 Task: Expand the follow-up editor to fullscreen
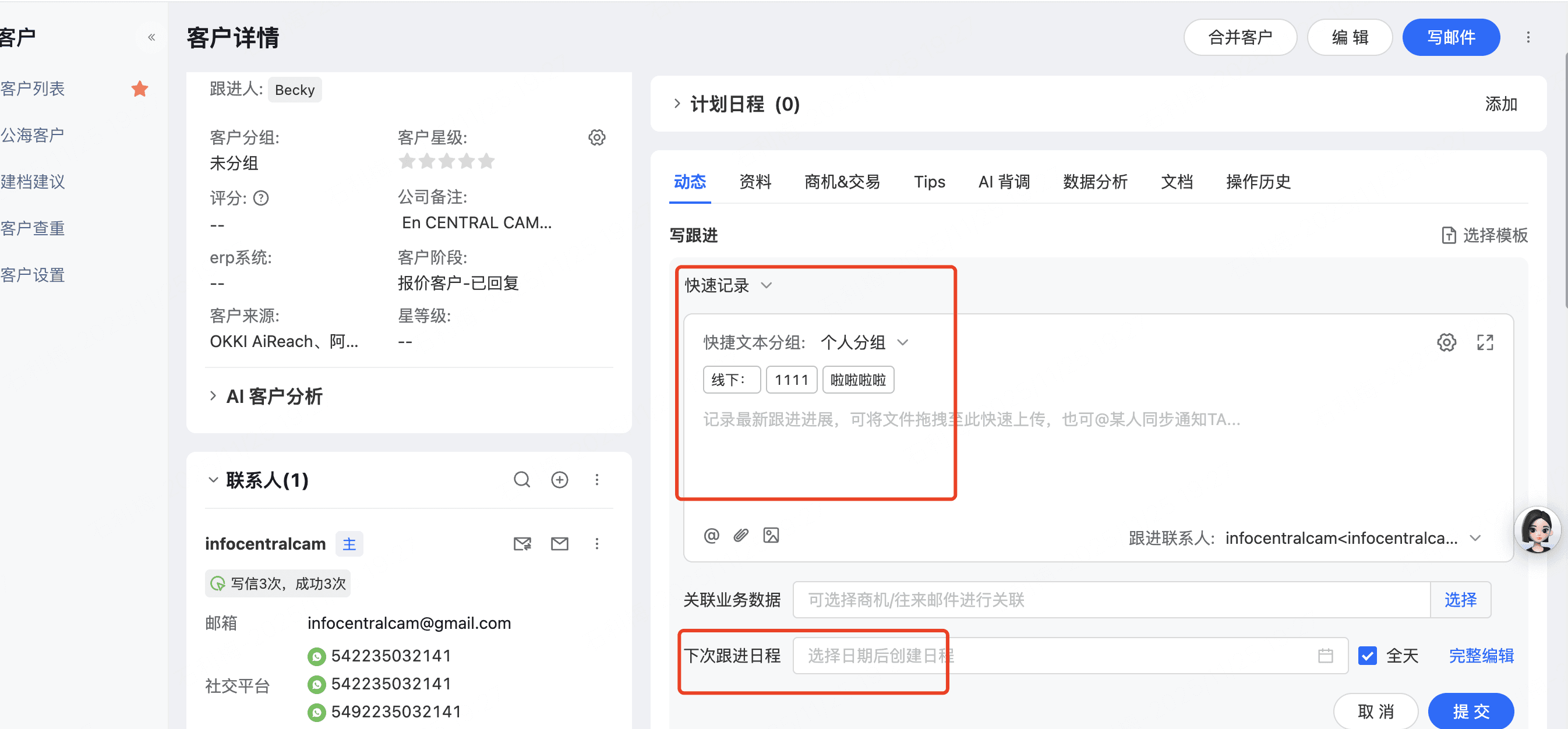1485,342
